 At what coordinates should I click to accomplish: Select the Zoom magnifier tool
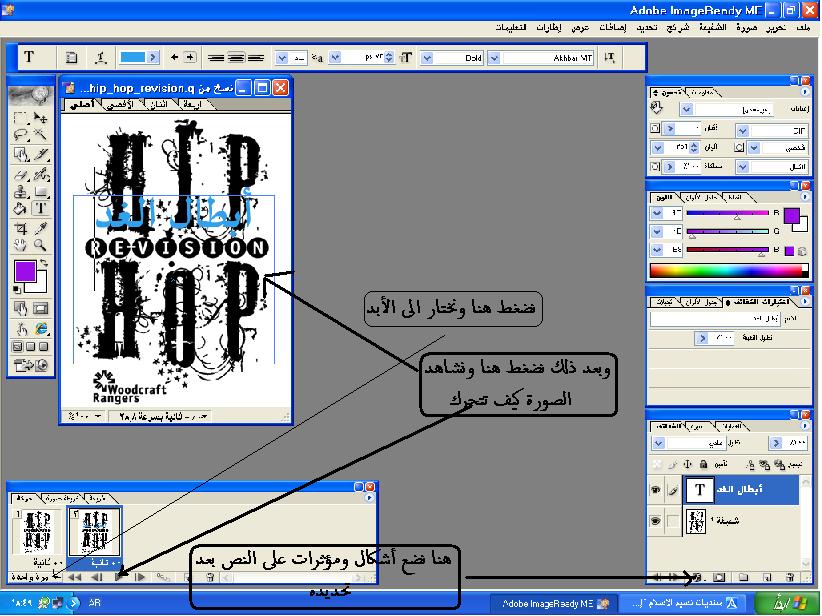click(x=41, y=245)
